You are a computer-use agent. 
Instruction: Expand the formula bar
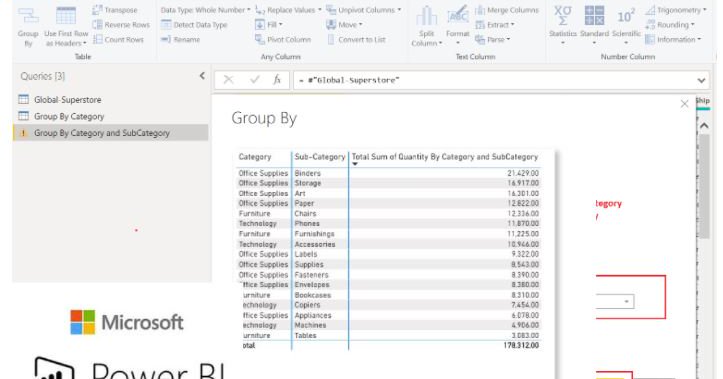[x=701, y=80]
